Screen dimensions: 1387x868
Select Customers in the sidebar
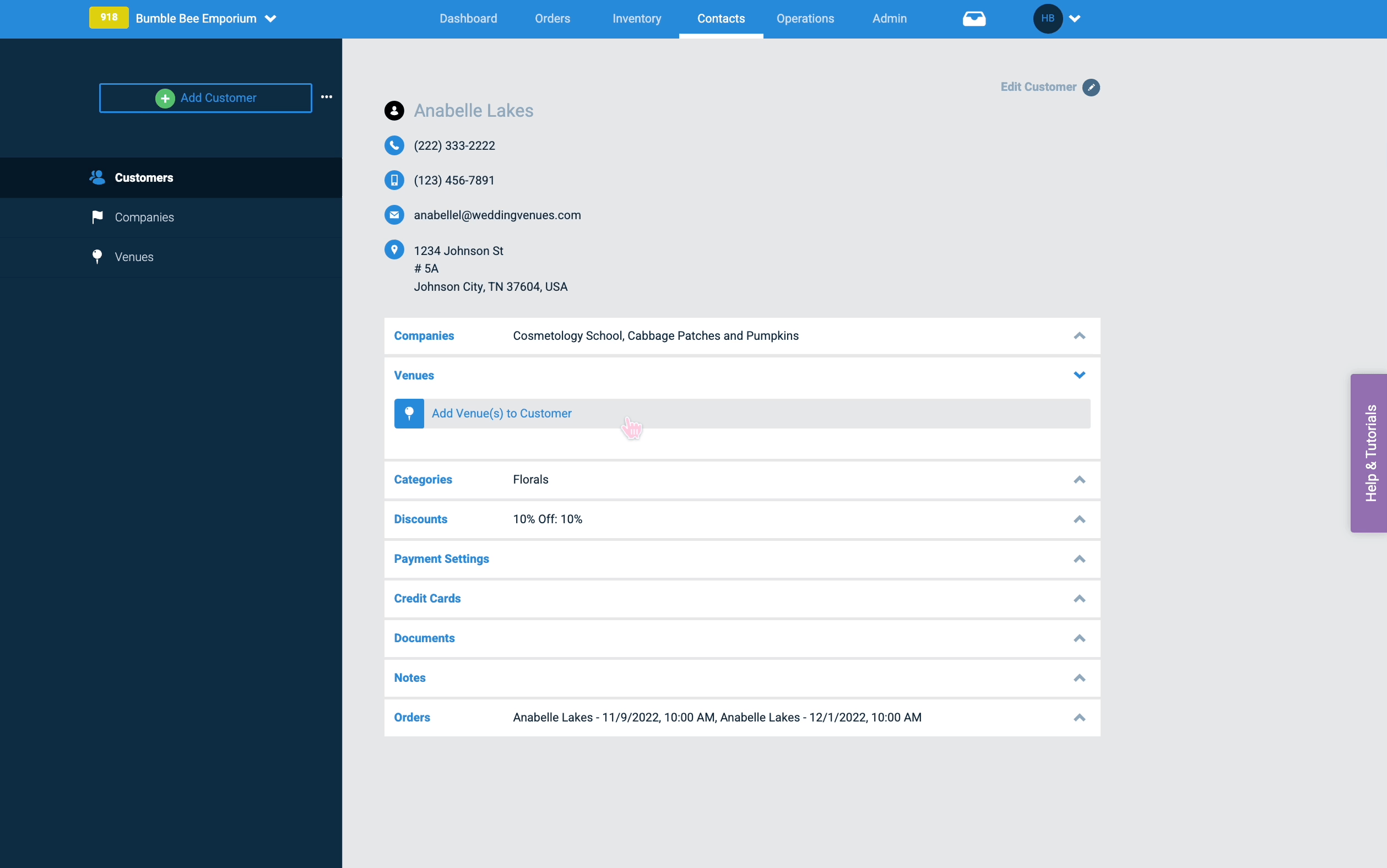tap(171, 178)
